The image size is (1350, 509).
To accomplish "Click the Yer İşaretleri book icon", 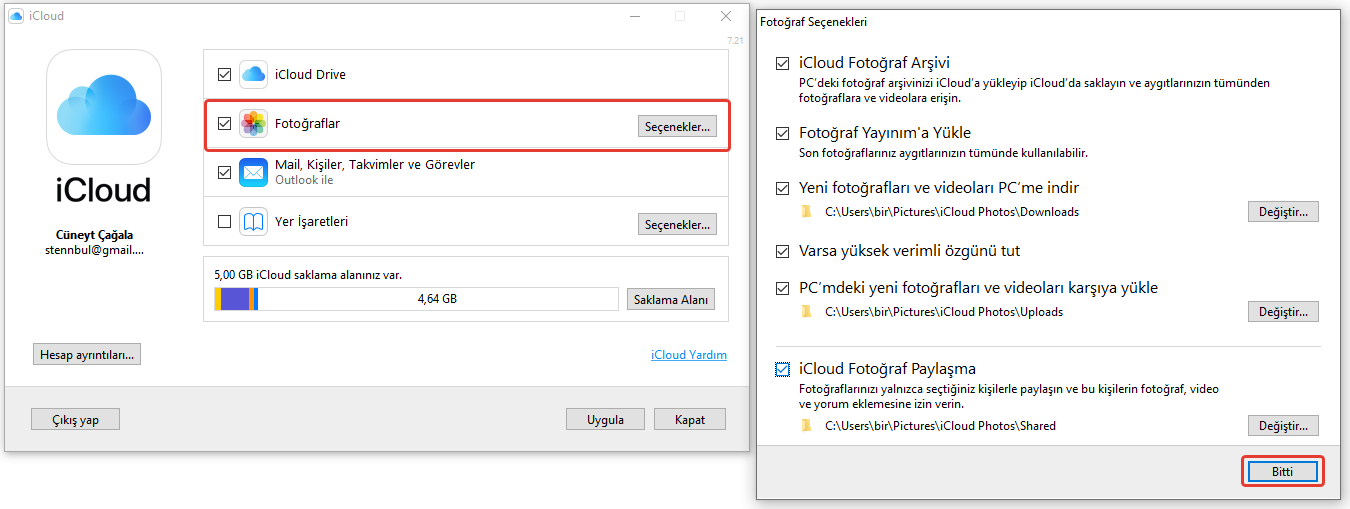I will click(253, 222).
